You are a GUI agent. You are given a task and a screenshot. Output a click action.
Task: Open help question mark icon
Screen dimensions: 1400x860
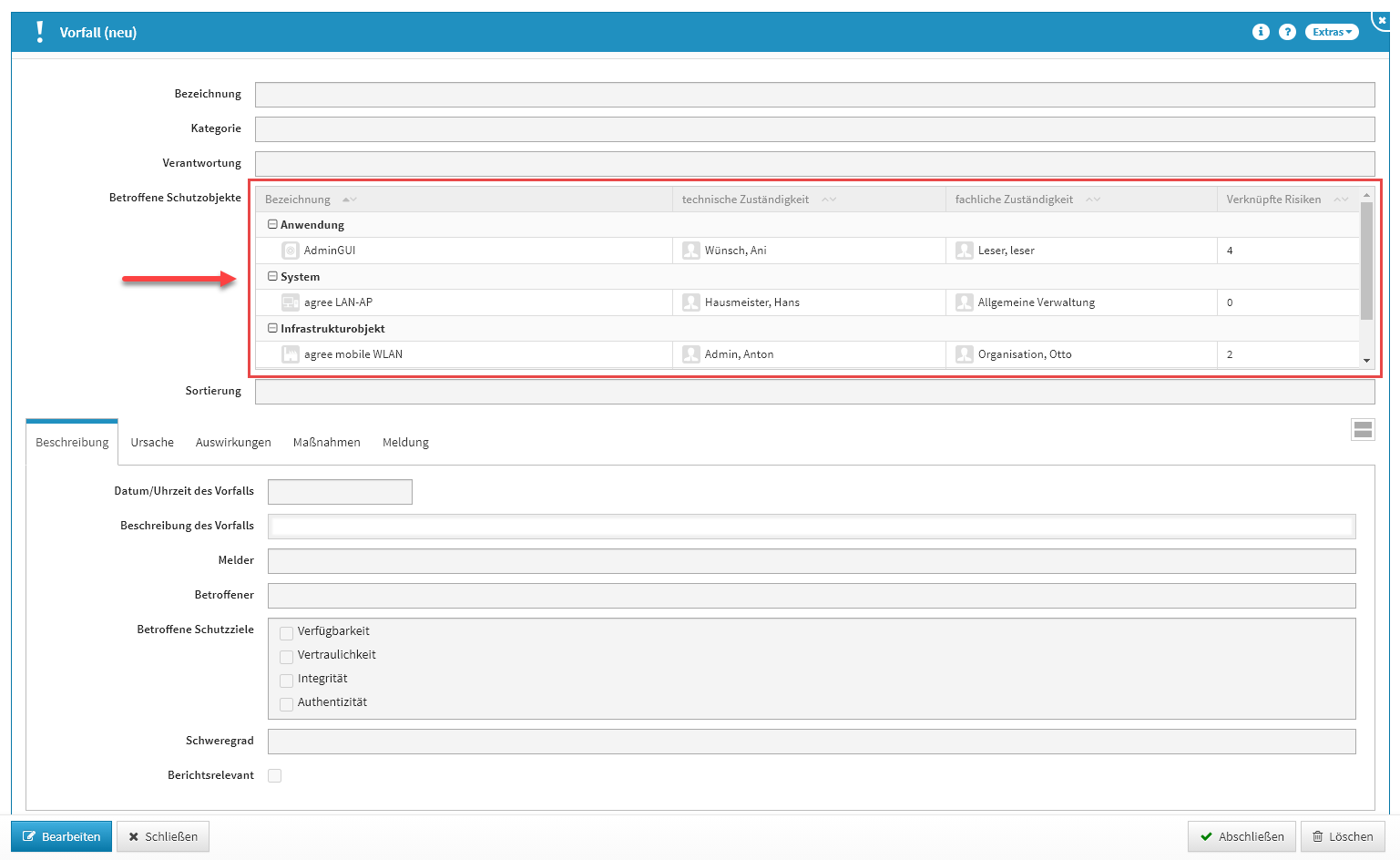1287,32
